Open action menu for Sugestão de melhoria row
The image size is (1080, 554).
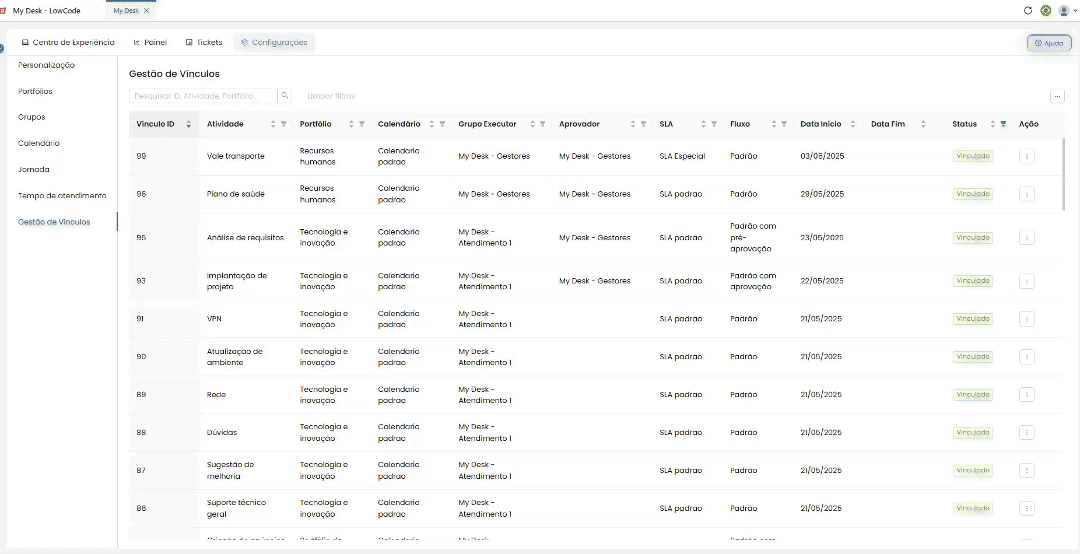[x=1026, y=471]
